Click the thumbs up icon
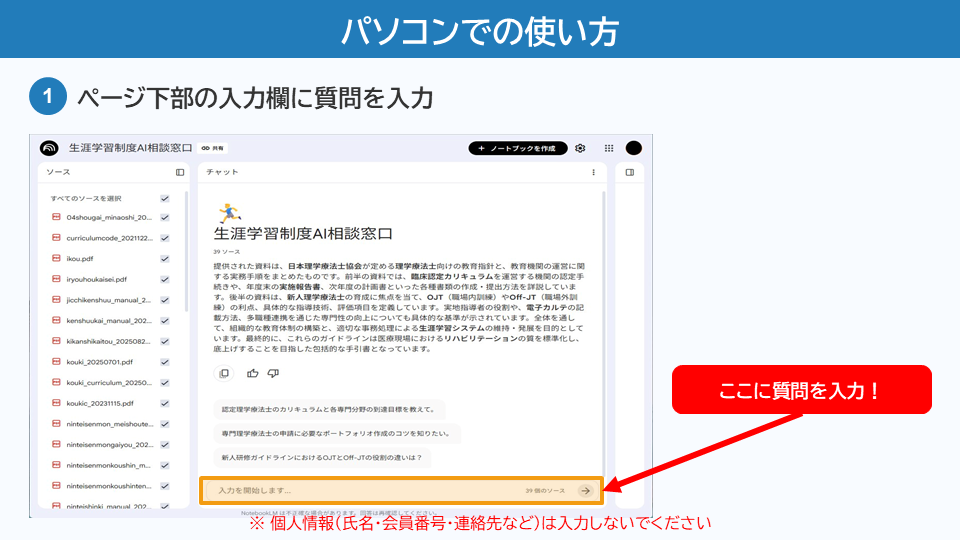The width and height of the screenshot is (960, 540). (x=252, y=373)
